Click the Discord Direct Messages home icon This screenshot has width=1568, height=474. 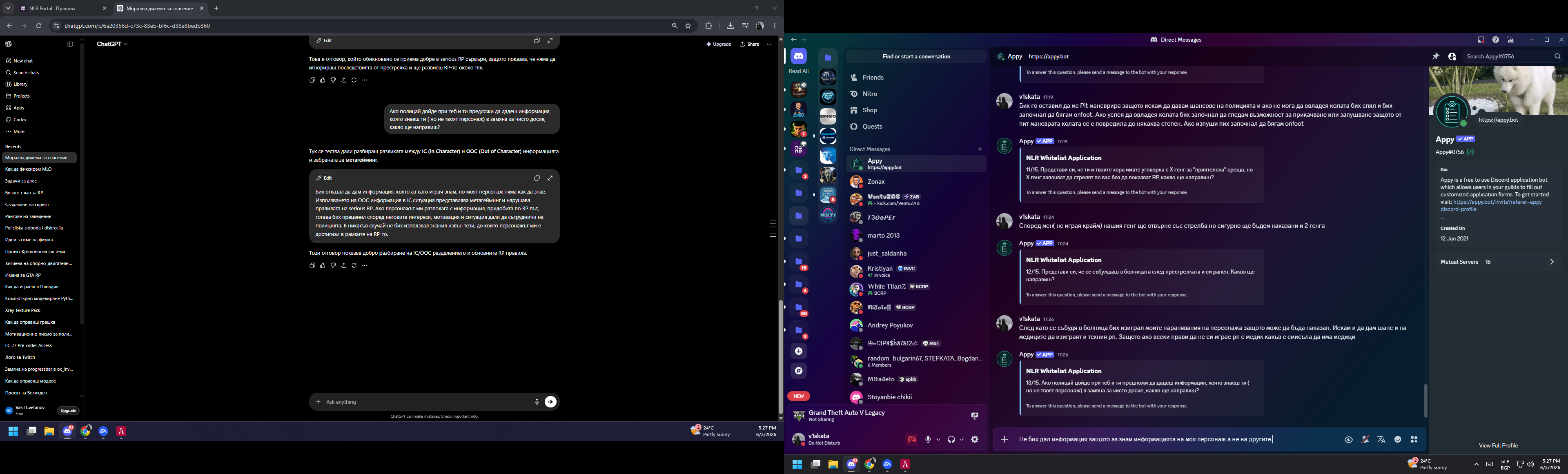799,57
